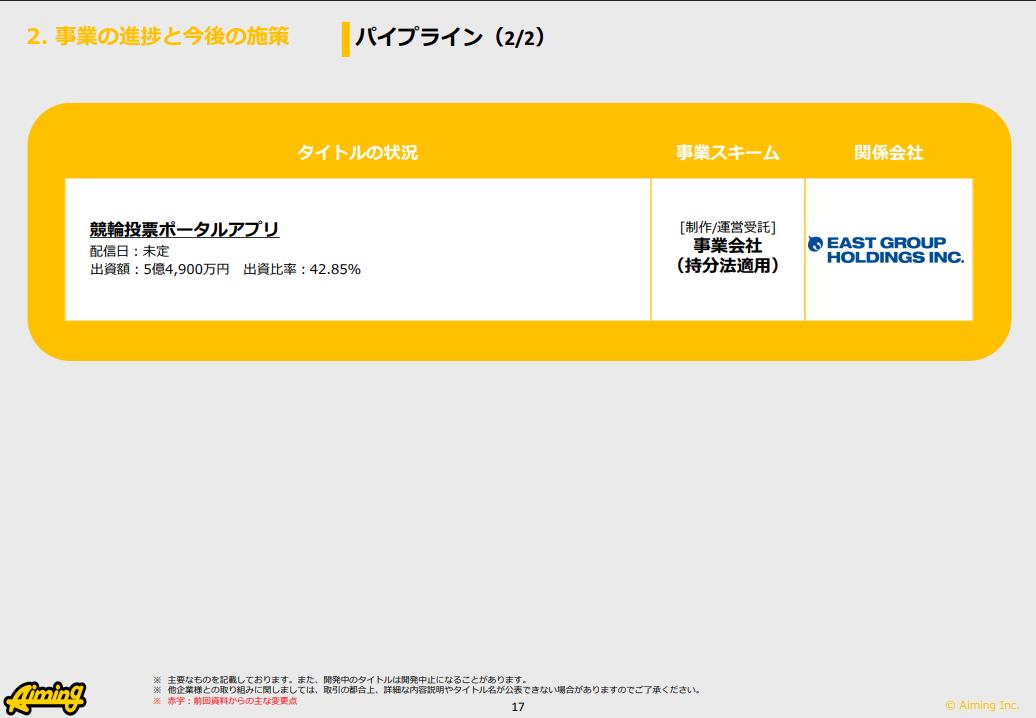Select the 関係会社 column header

[x=888, y=153]
